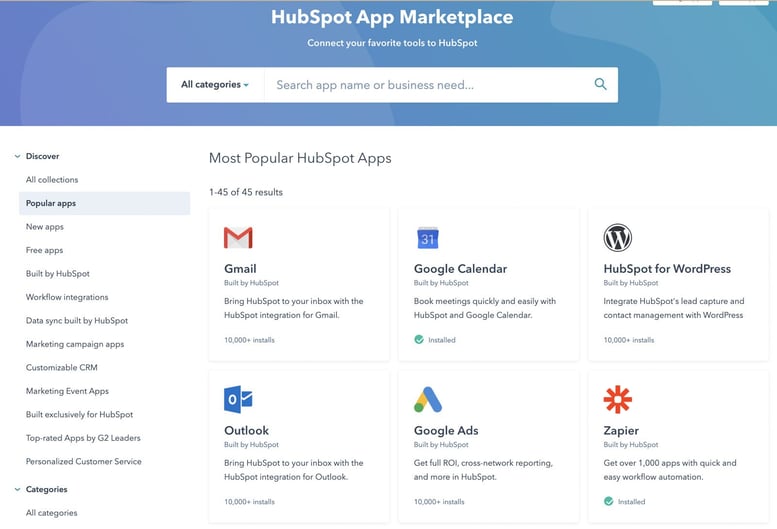Click the Installed checkmark on Google Calendar
The width and height of the screenshot is (777, 529).
(420, 340)
